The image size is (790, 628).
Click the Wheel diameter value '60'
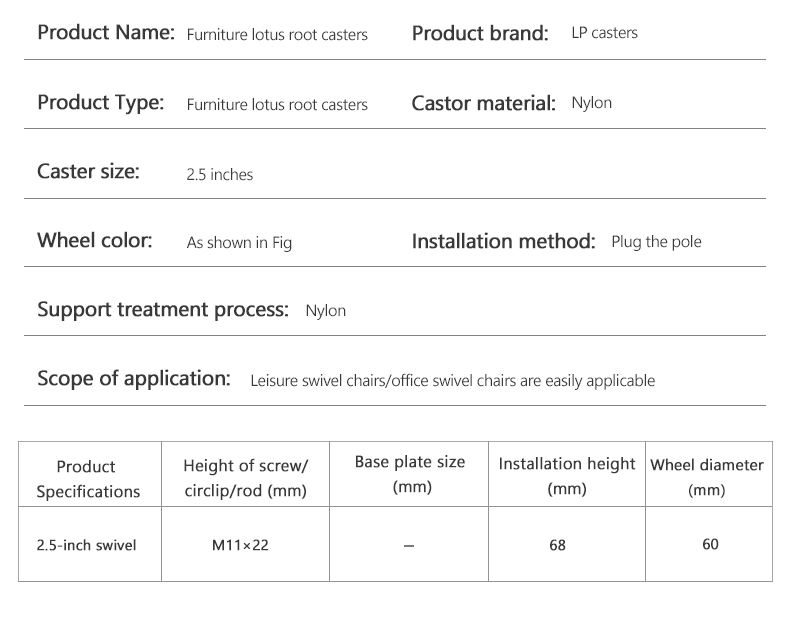[x=710, y=544]
